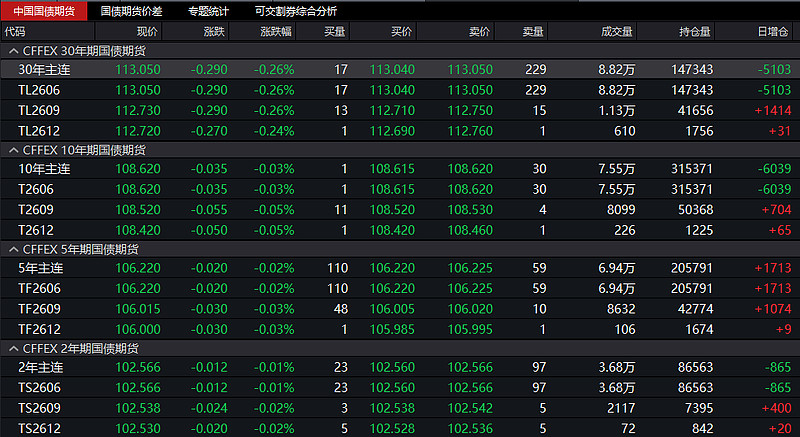800x437 pixels.
Task: Select the TS2612 contract row
Action: (x=400, y=428)
